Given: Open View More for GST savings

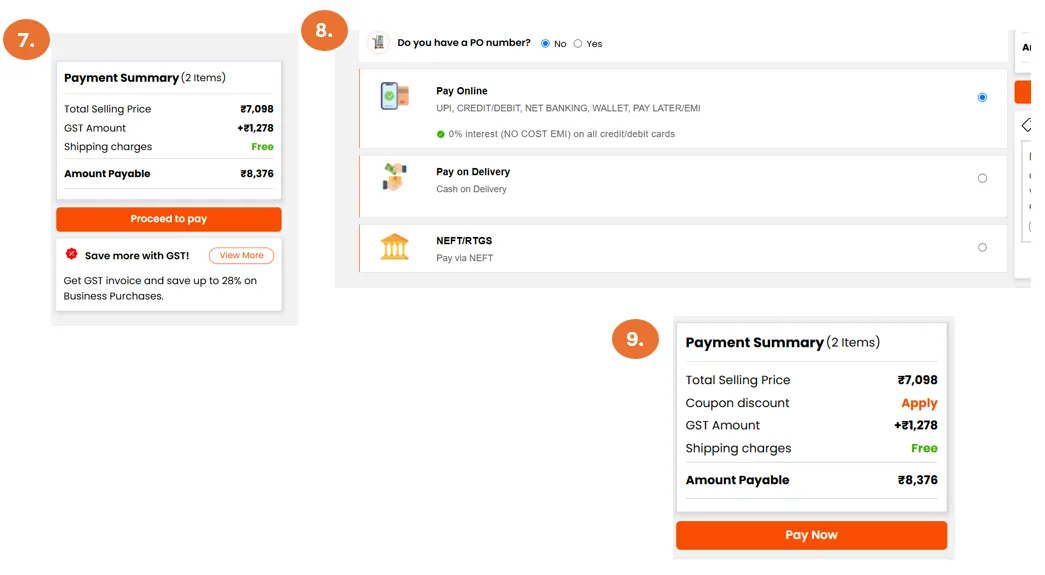Looking at the screenshot, I should [241, 255].
